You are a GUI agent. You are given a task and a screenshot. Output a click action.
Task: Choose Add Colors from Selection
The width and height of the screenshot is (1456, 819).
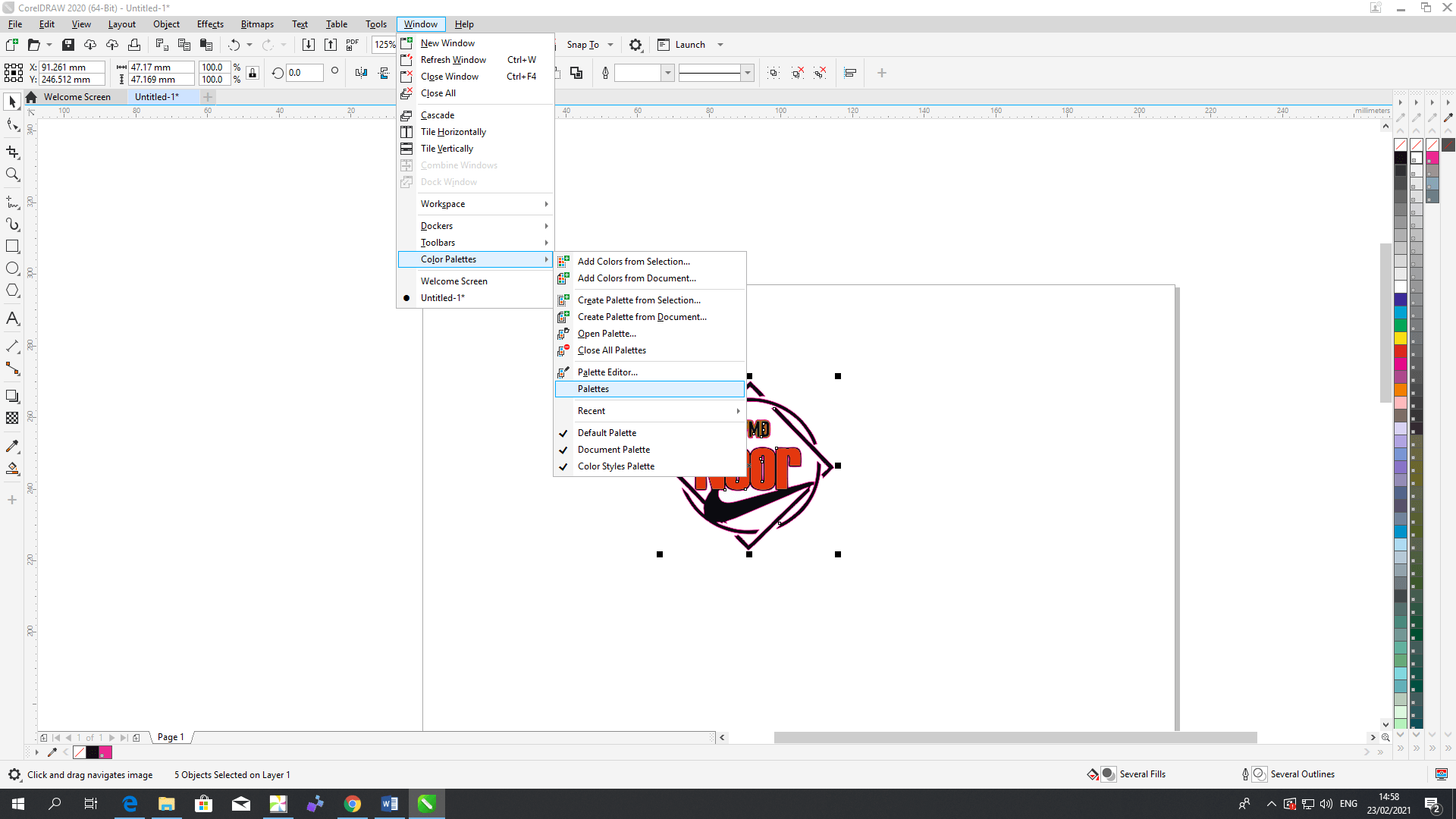[649, 262]
